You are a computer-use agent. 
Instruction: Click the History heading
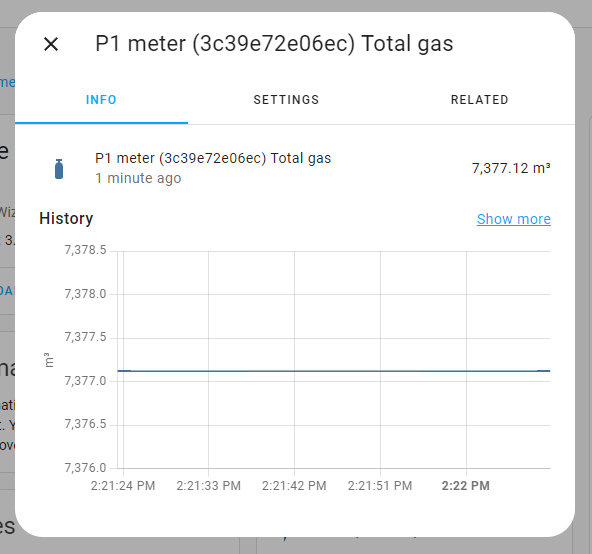[x=66, y=218]
